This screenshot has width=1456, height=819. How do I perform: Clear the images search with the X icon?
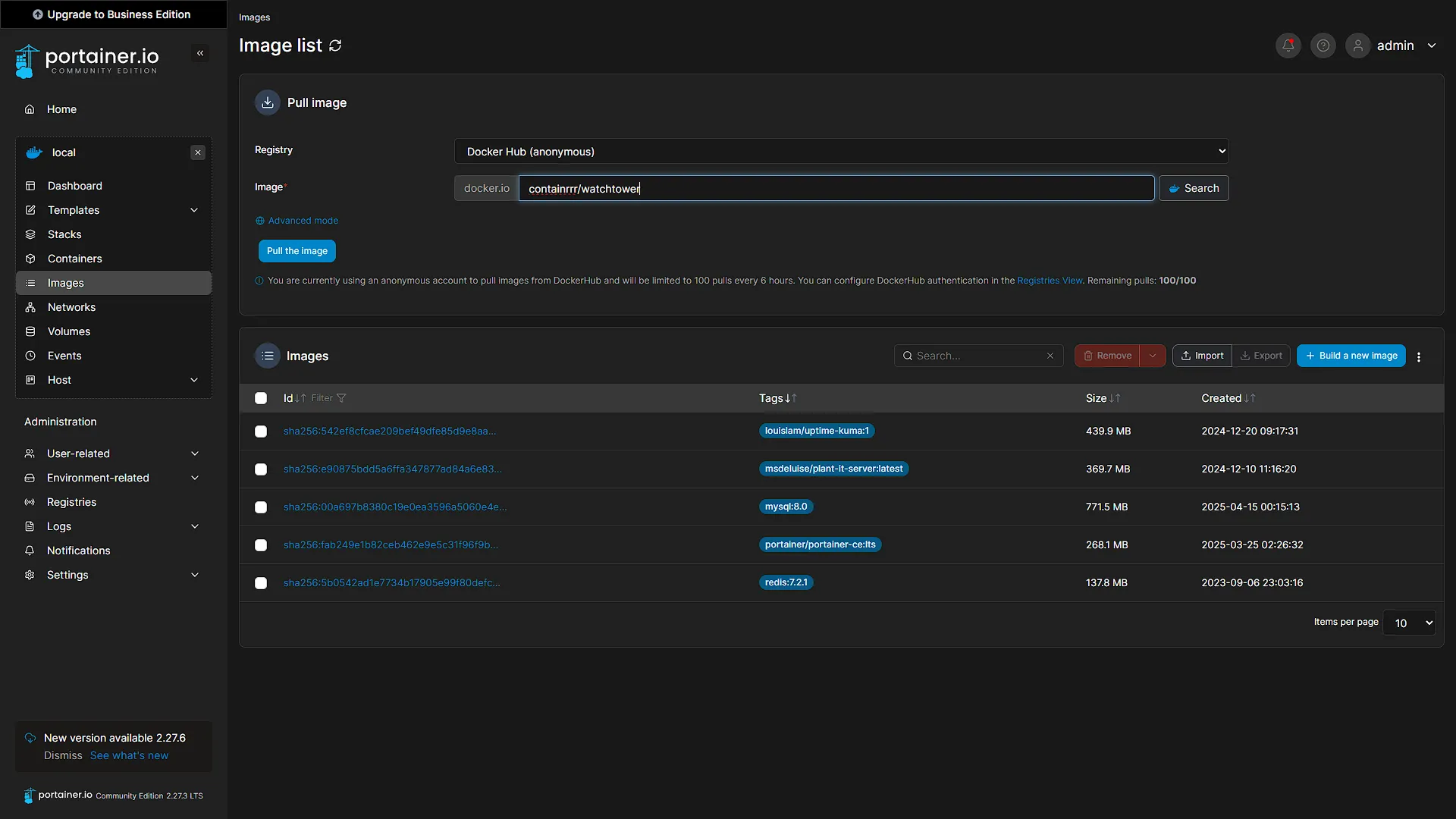click(1050, 356)
